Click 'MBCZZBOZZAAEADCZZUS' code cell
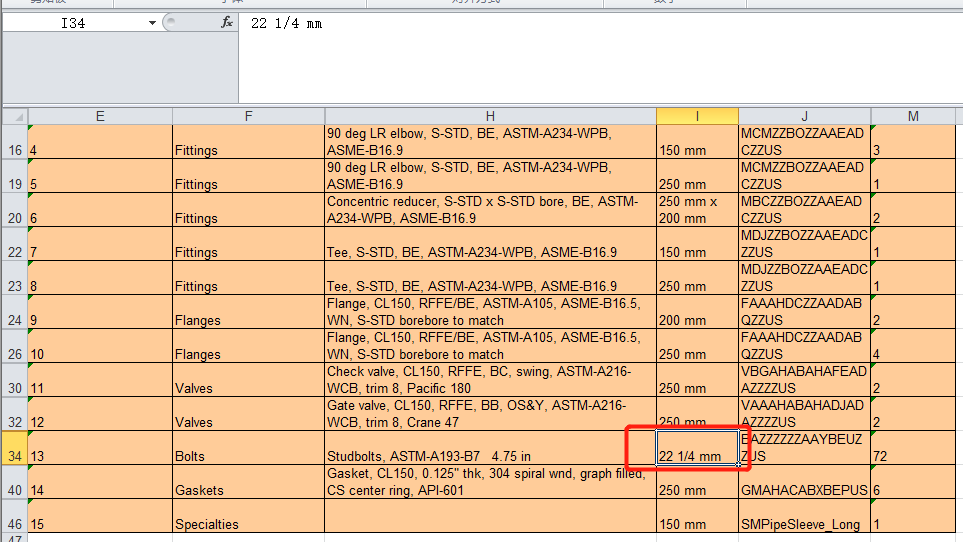The width and height of the screenshot is (963, 542). point(805,210)
